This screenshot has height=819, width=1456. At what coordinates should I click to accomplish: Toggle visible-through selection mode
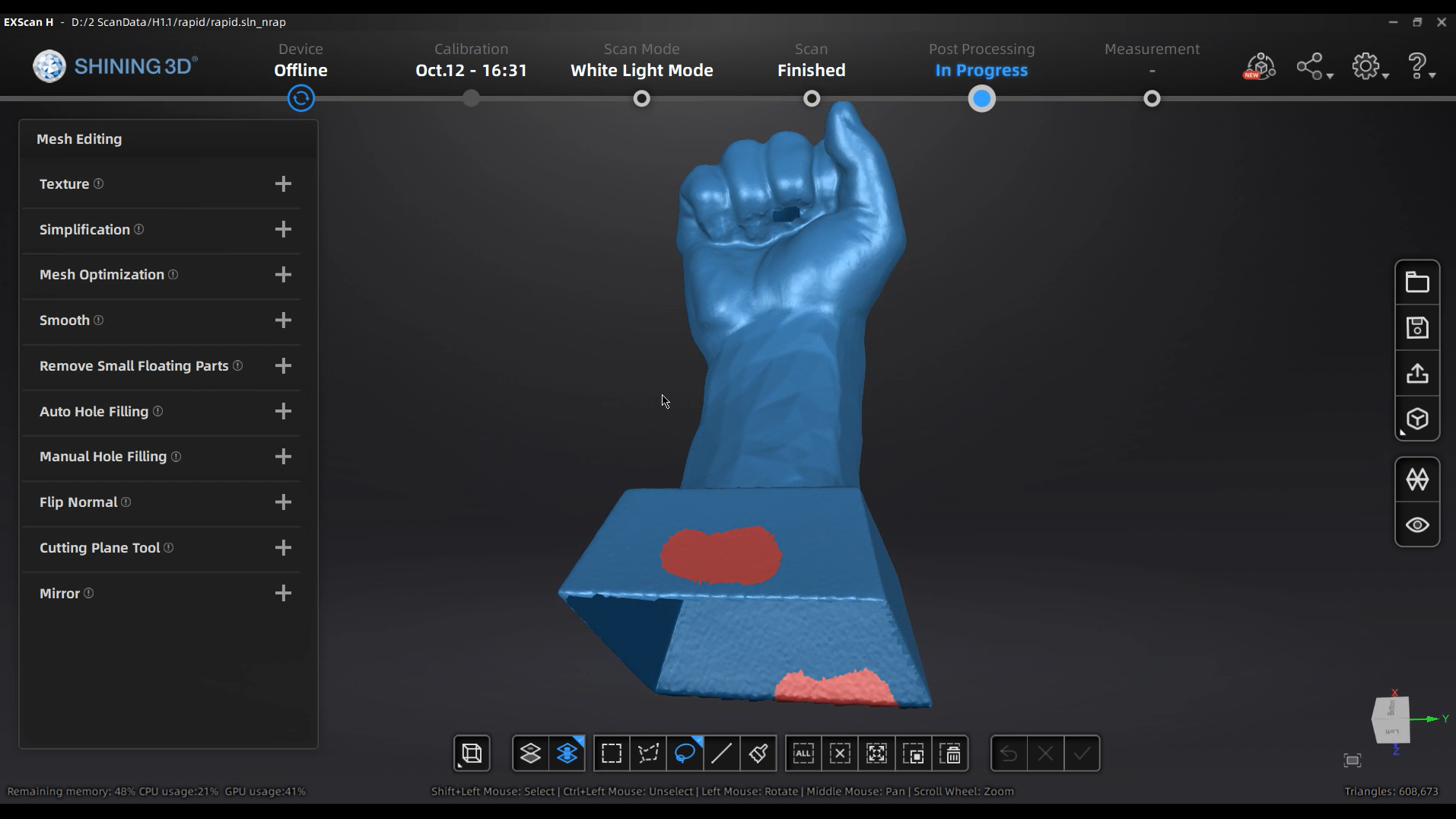pyautogui.click(x=567, y=753)
